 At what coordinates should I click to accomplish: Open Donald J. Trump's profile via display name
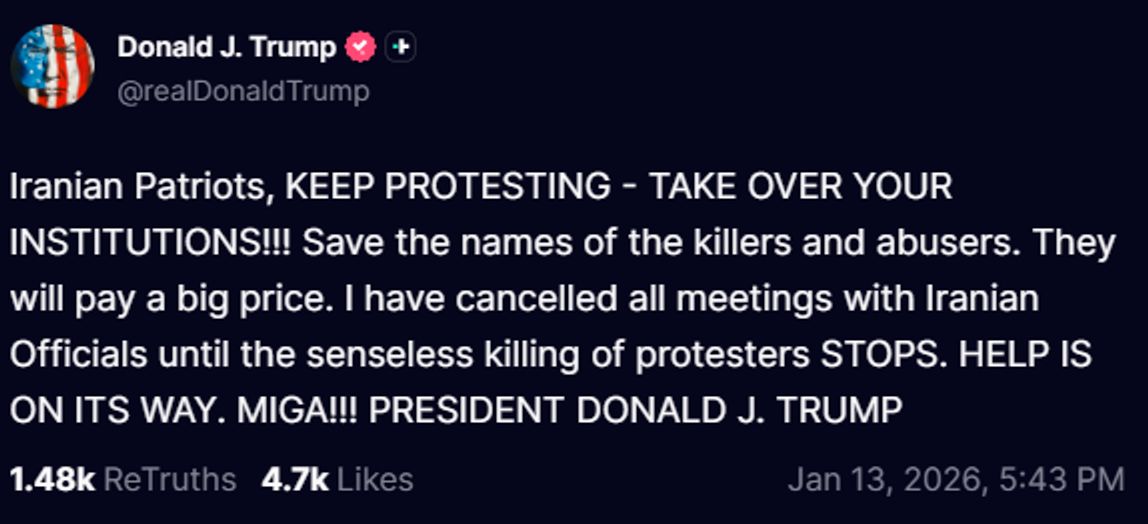click(227, 47)
